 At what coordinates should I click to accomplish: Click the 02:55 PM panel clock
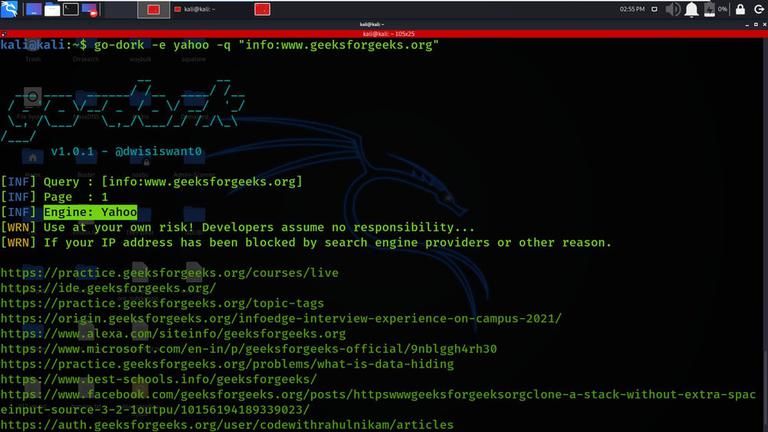click(632, 9)
